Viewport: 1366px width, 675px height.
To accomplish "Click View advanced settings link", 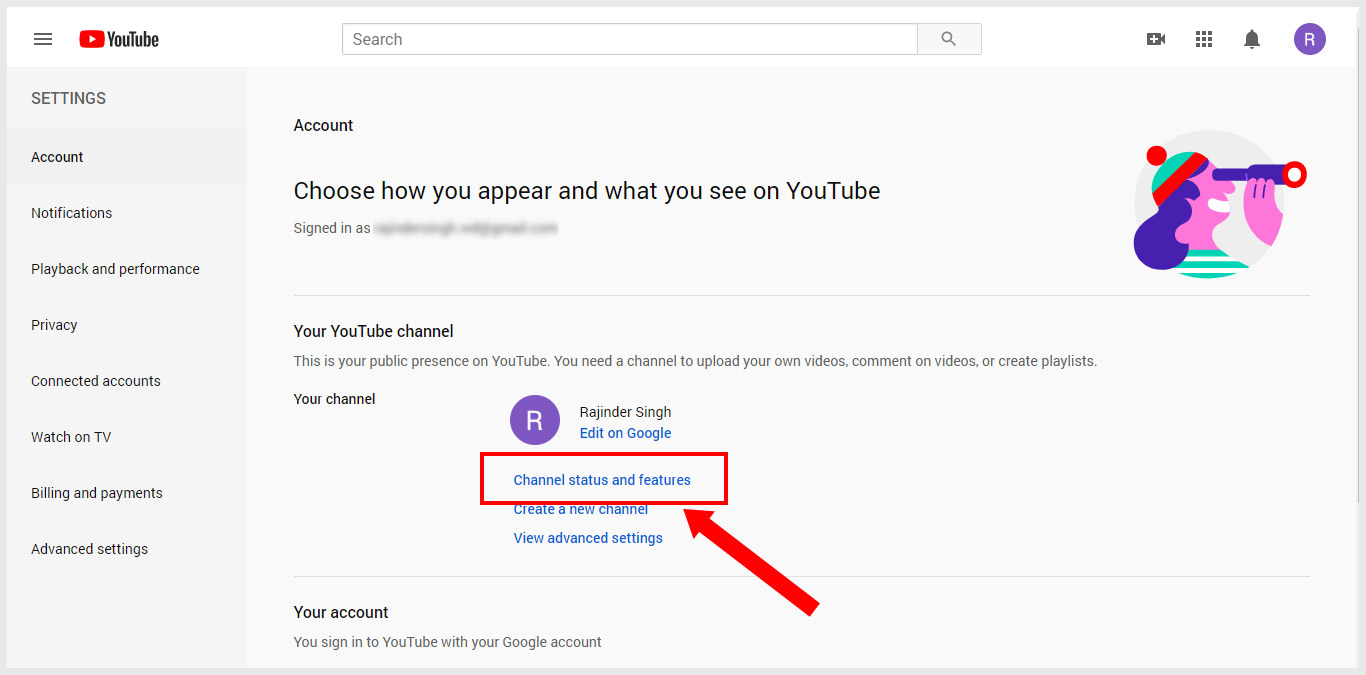I will pos(588,538).
